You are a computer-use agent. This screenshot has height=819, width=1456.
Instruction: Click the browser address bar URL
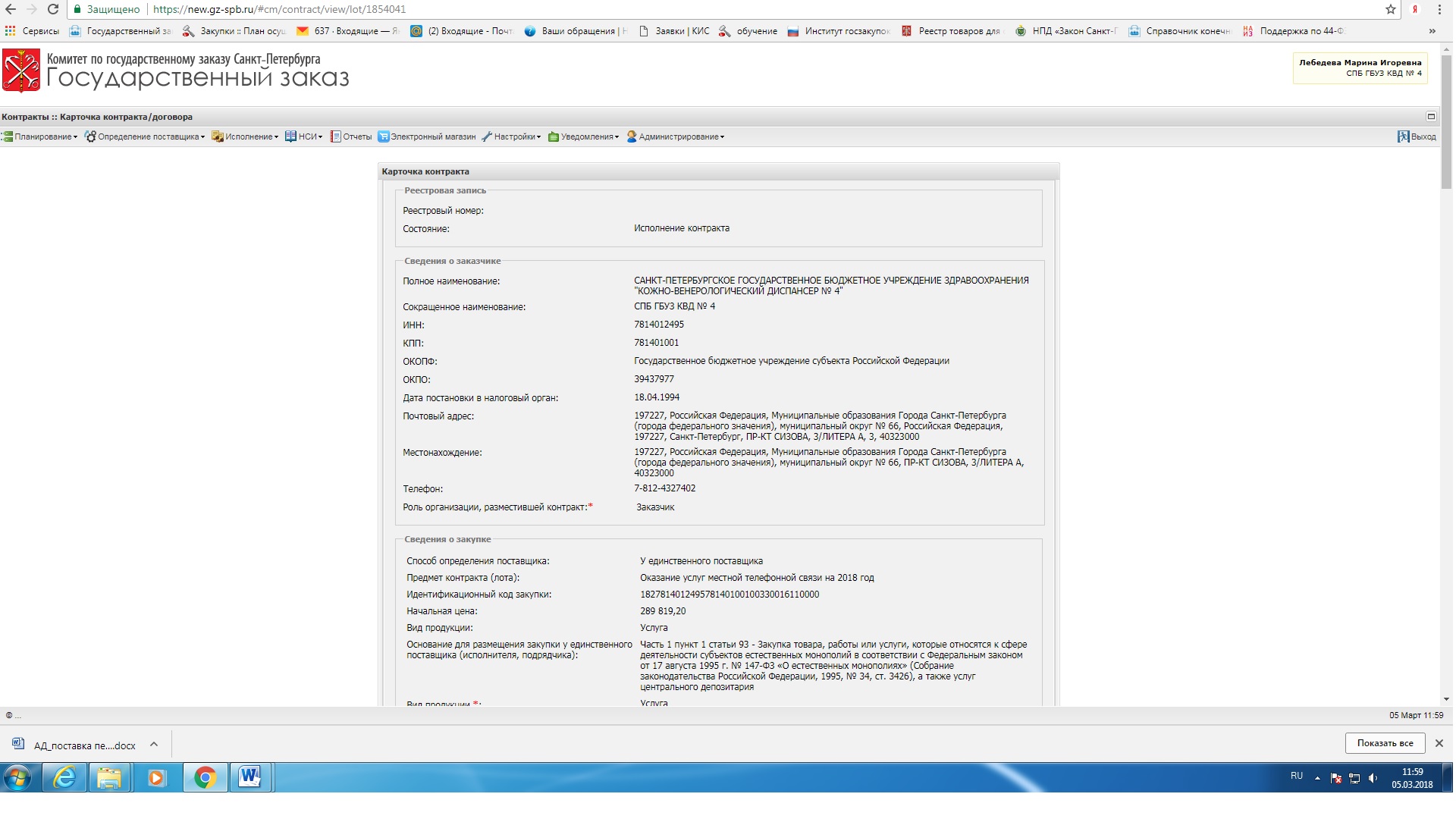coord(279,10)
